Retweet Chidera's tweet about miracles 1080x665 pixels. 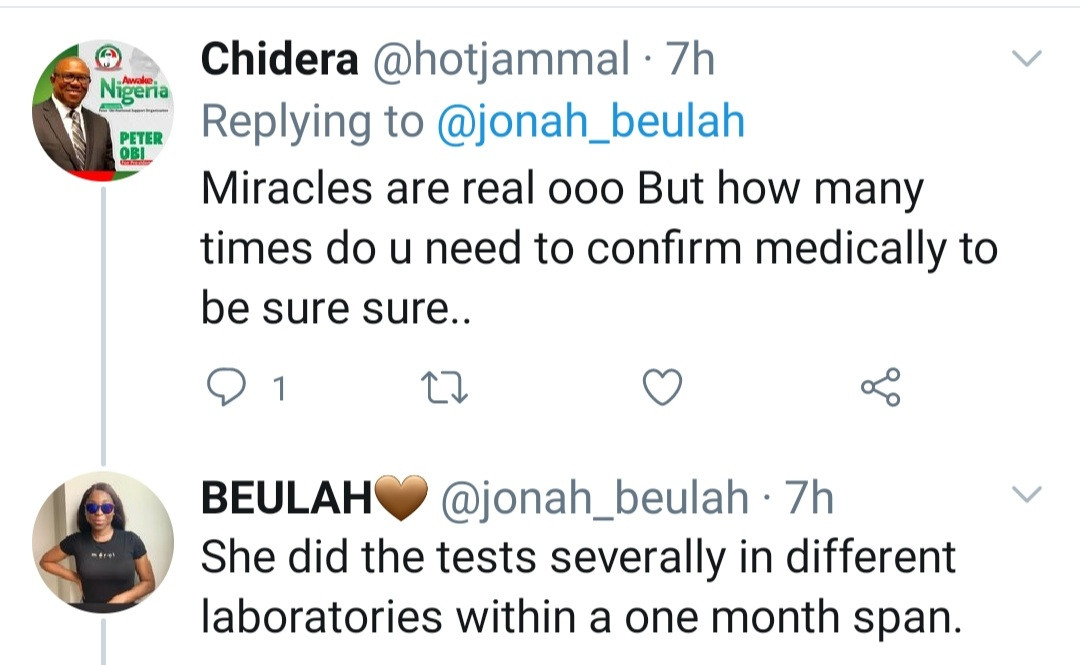pos(440,388)
